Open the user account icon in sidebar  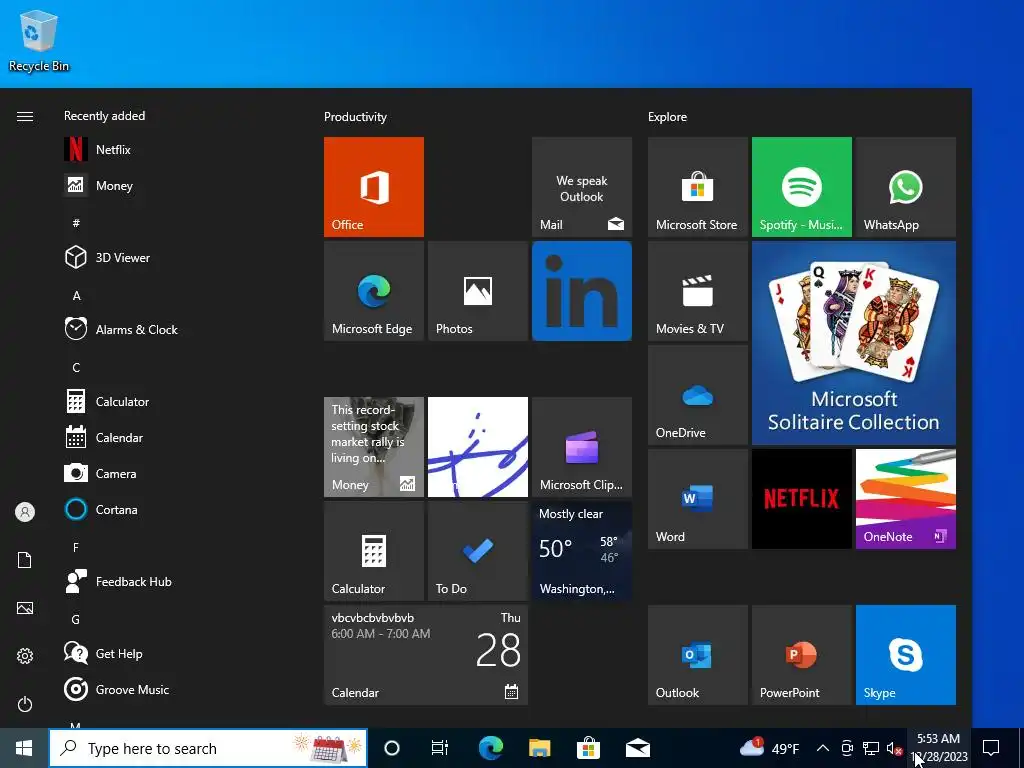point(25,512)
